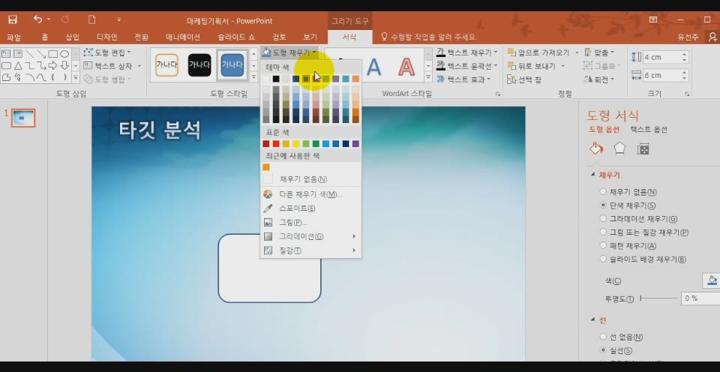Click the Effects pentagon icon in 도형 서식 pane
720x372 pixels.
coord(619,149)
